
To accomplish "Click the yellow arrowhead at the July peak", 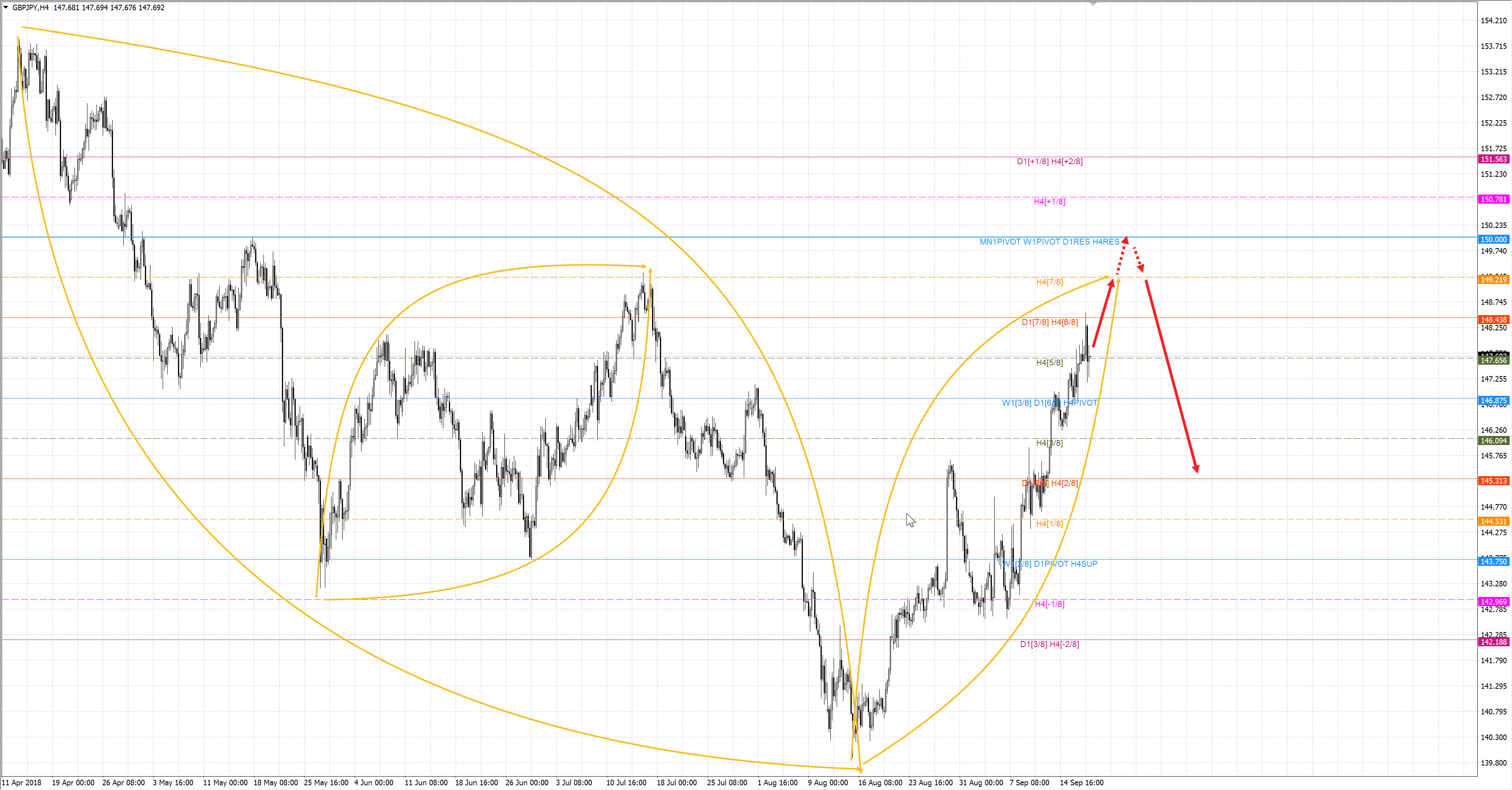I will (644, 267).
